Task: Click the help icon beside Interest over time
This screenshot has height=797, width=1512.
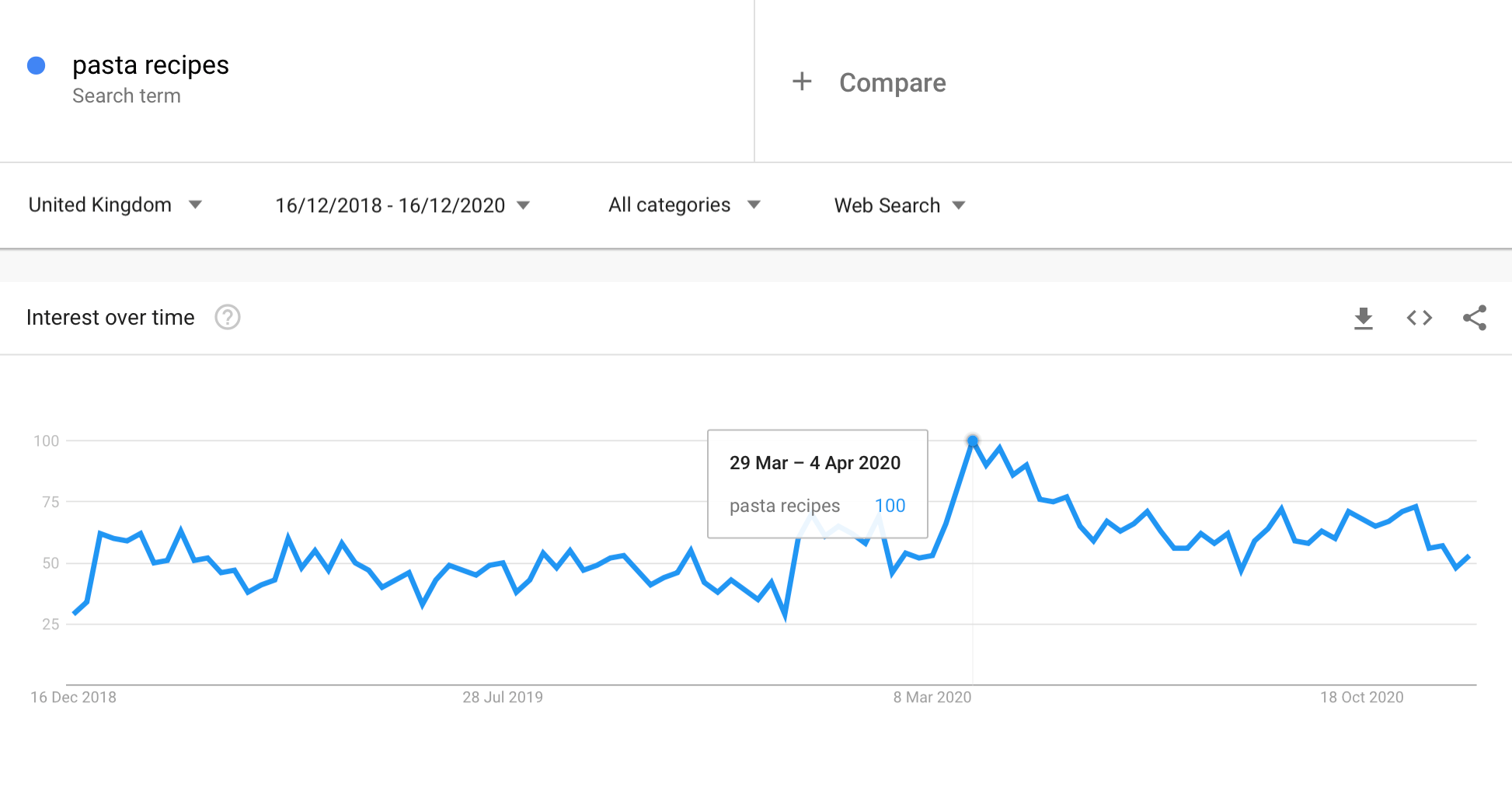Action: coord(228,318)
